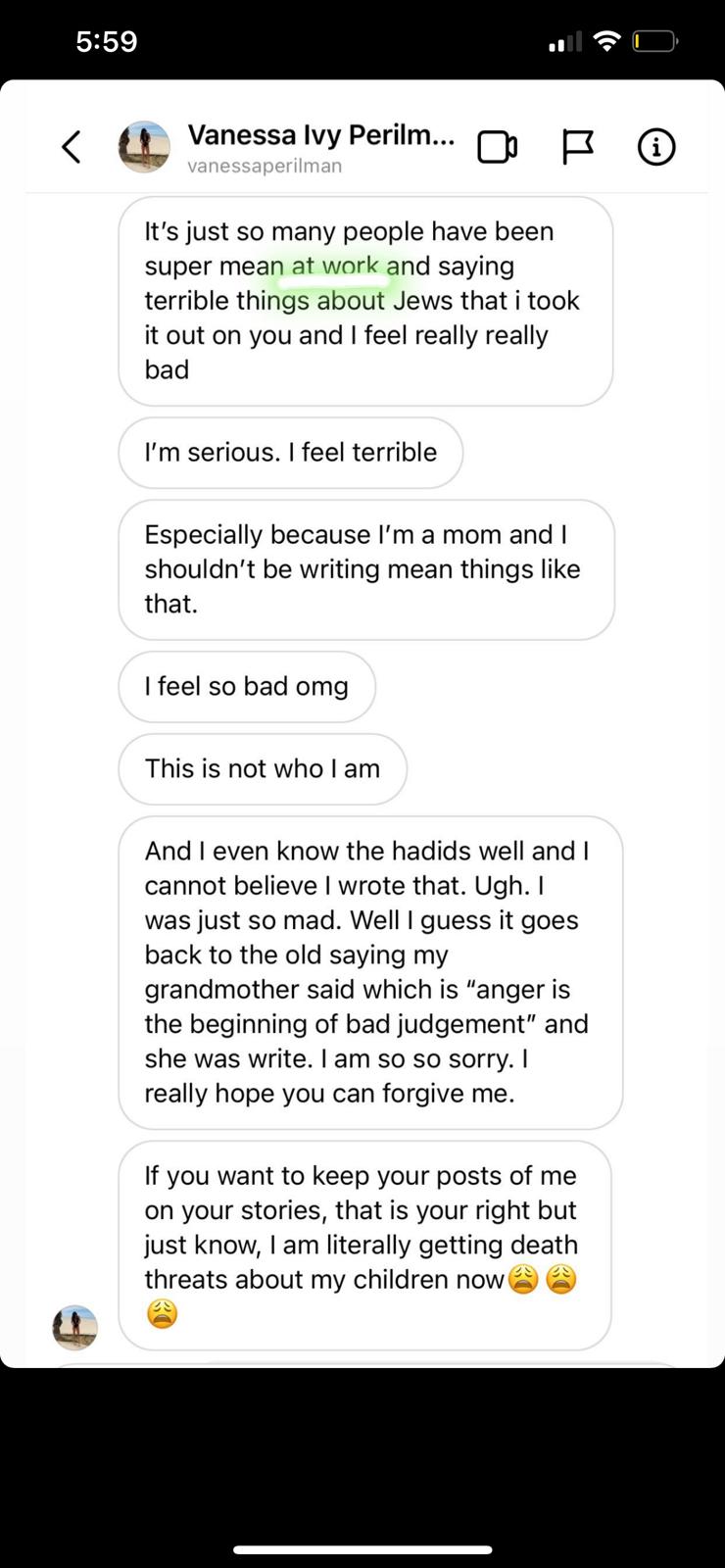
Task: Tap the 5:59 clock in status bar
Action: (x=106, y=41)
